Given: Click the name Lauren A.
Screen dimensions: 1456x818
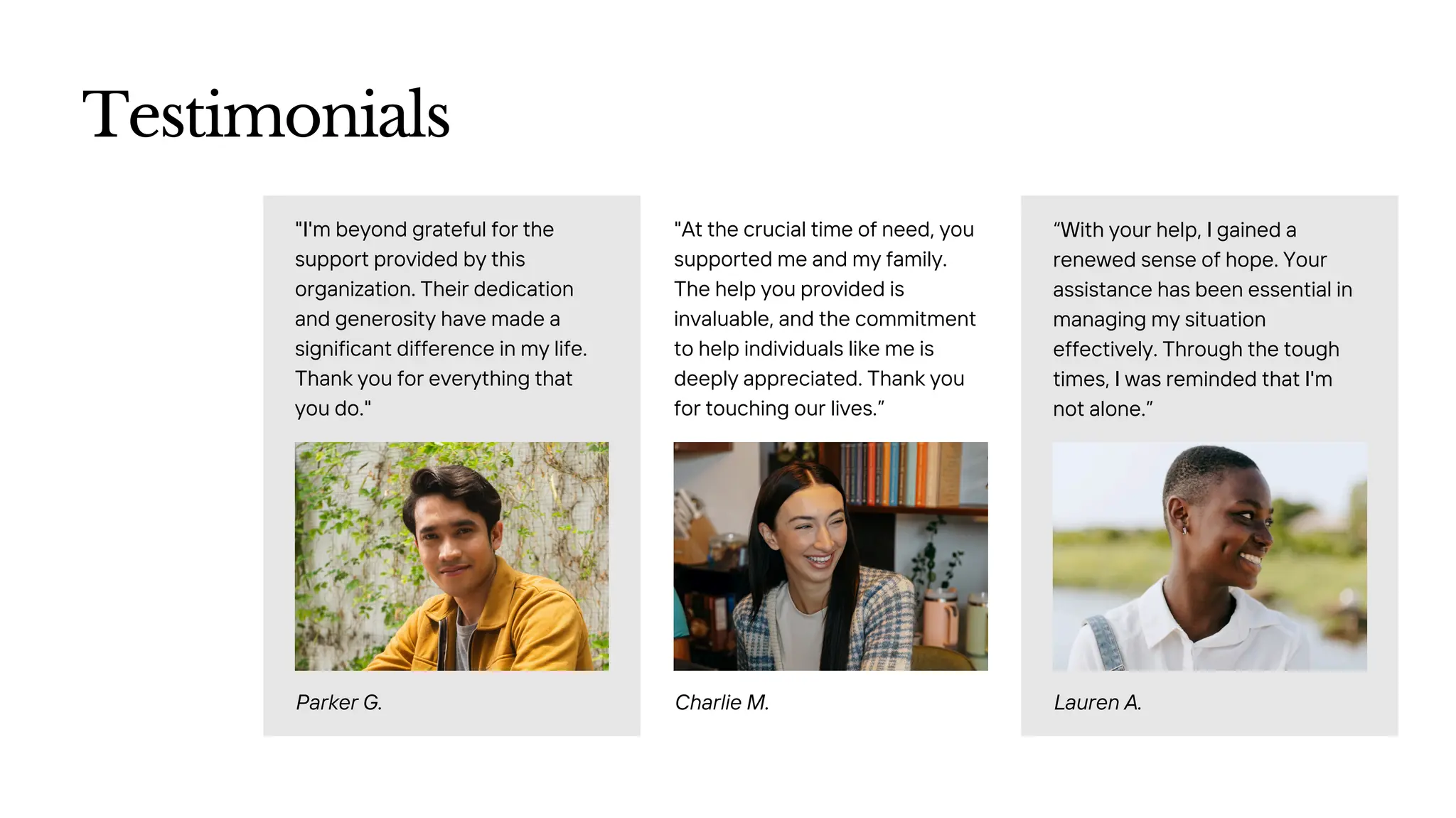Looking at the screenshot, I should [x=1097, y=702].
